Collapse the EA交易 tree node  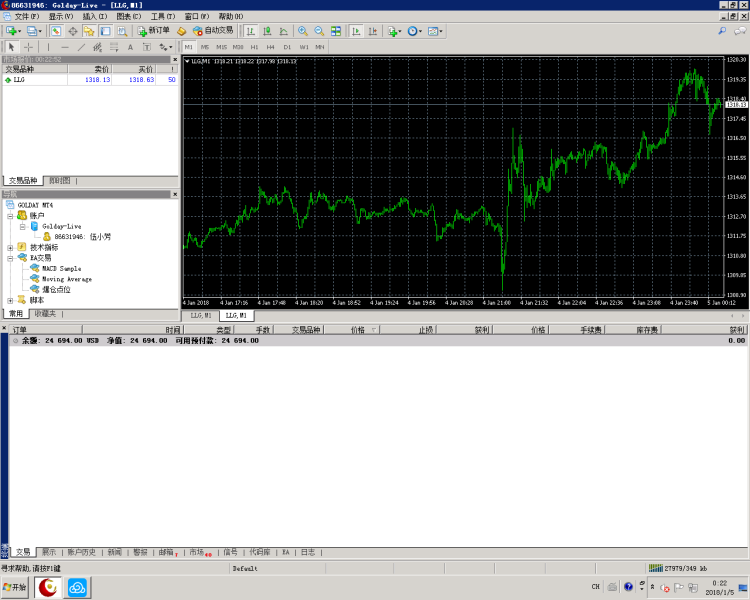point(10,258)
